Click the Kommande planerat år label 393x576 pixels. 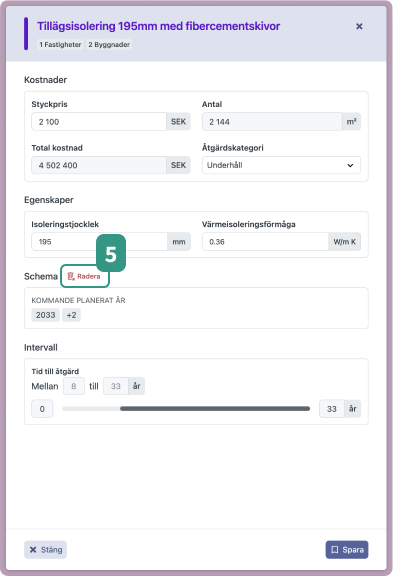78,300
